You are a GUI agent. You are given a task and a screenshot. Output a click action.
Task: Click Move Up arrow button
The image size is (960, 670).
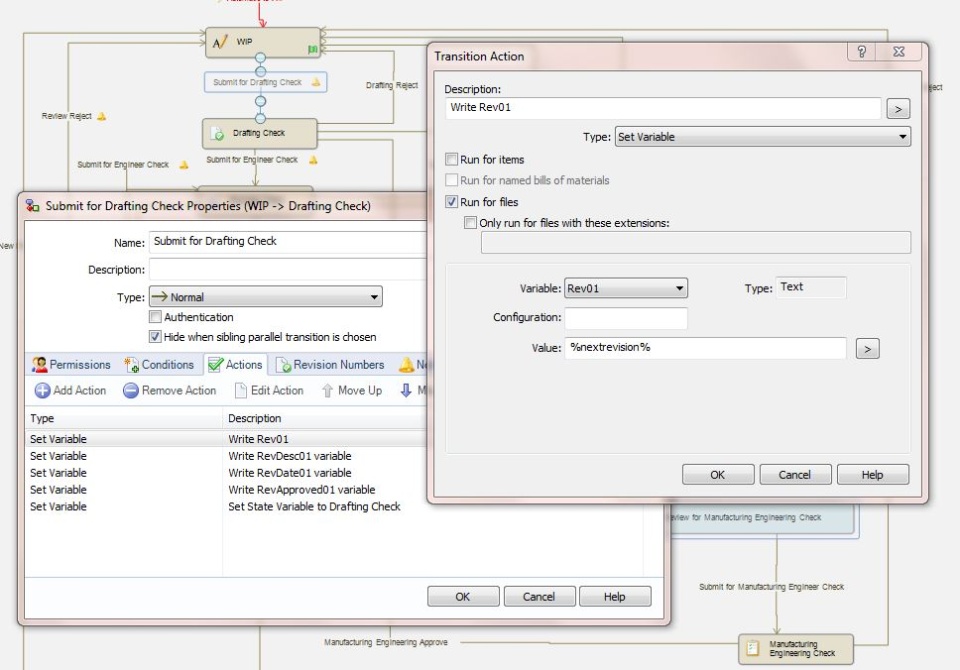(352, 390)
